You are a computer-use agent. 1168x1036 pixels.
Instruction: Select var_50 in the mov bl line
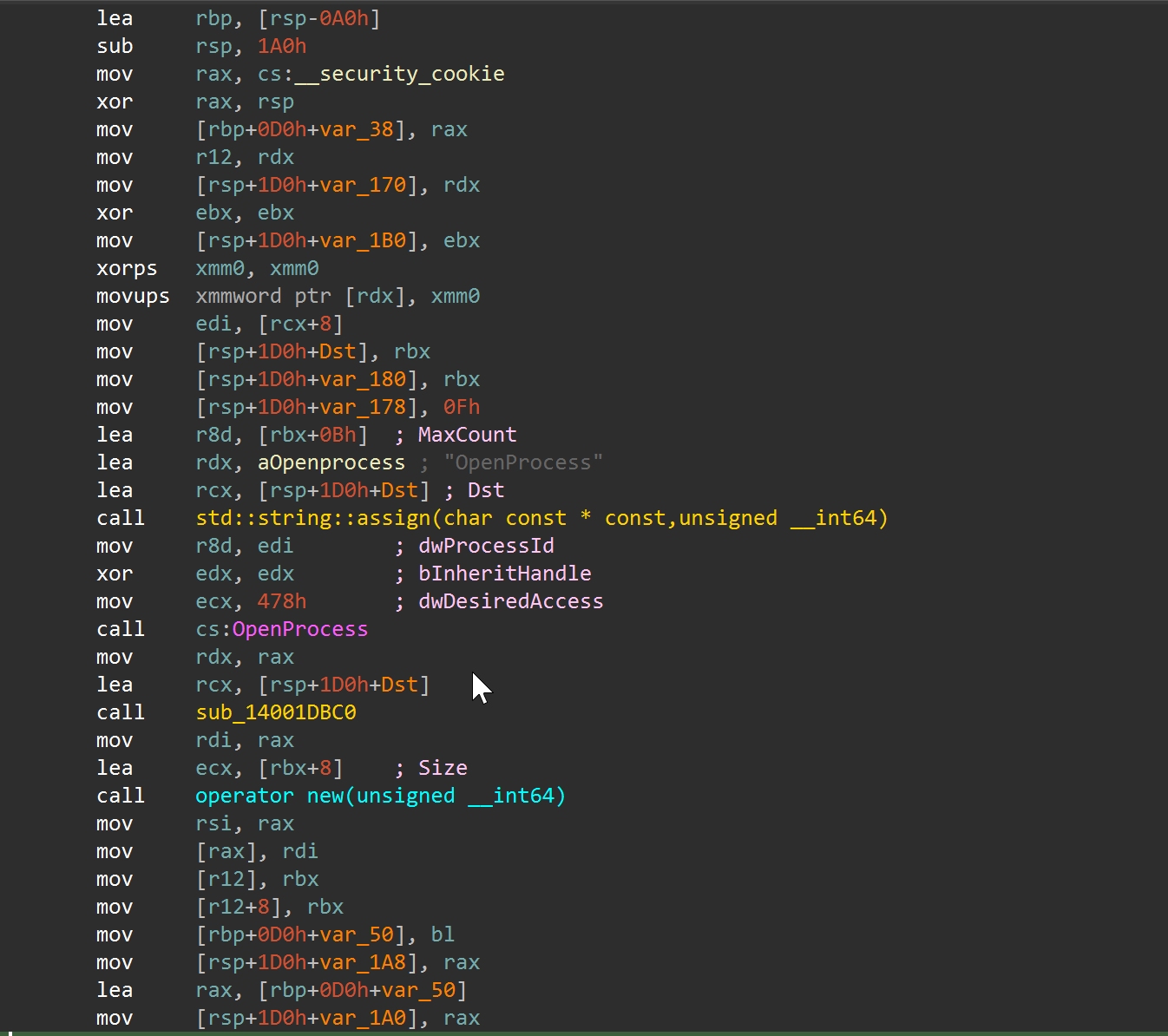[x=357, y=934]
